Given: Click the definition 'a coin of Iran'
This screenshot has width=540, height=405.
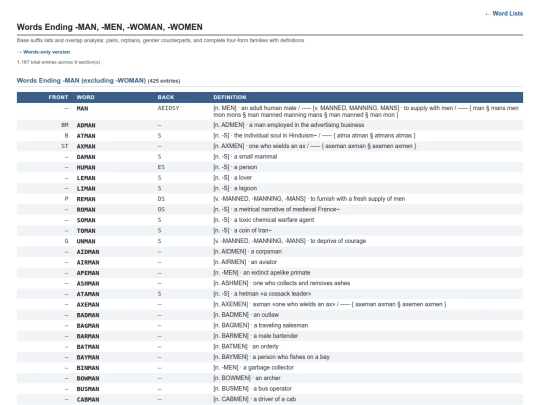Looking at the screenshot, I should coord(252,230).
